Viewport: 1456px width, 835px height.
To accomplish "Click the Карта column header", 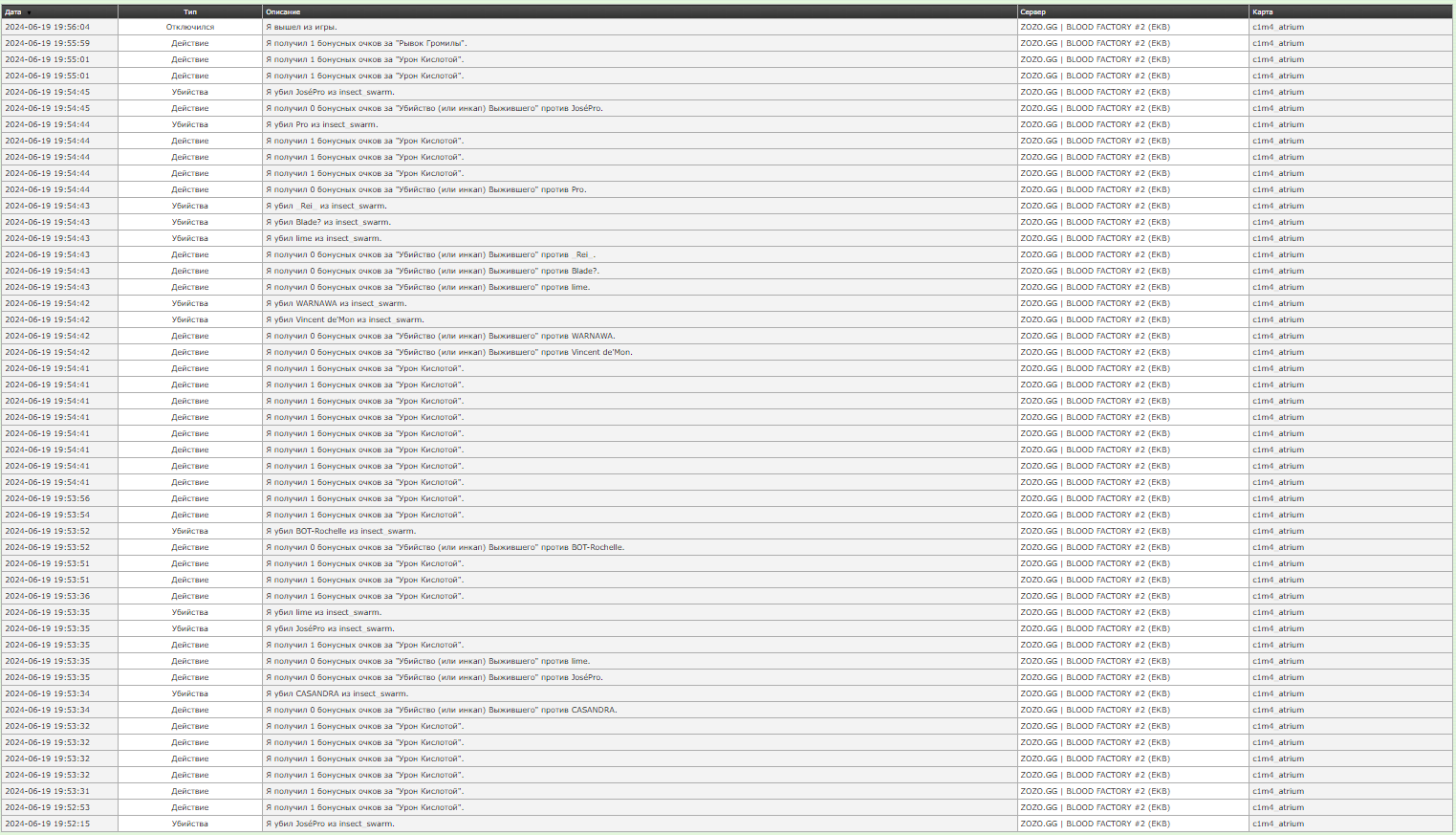I will (x=1262, y=11).
